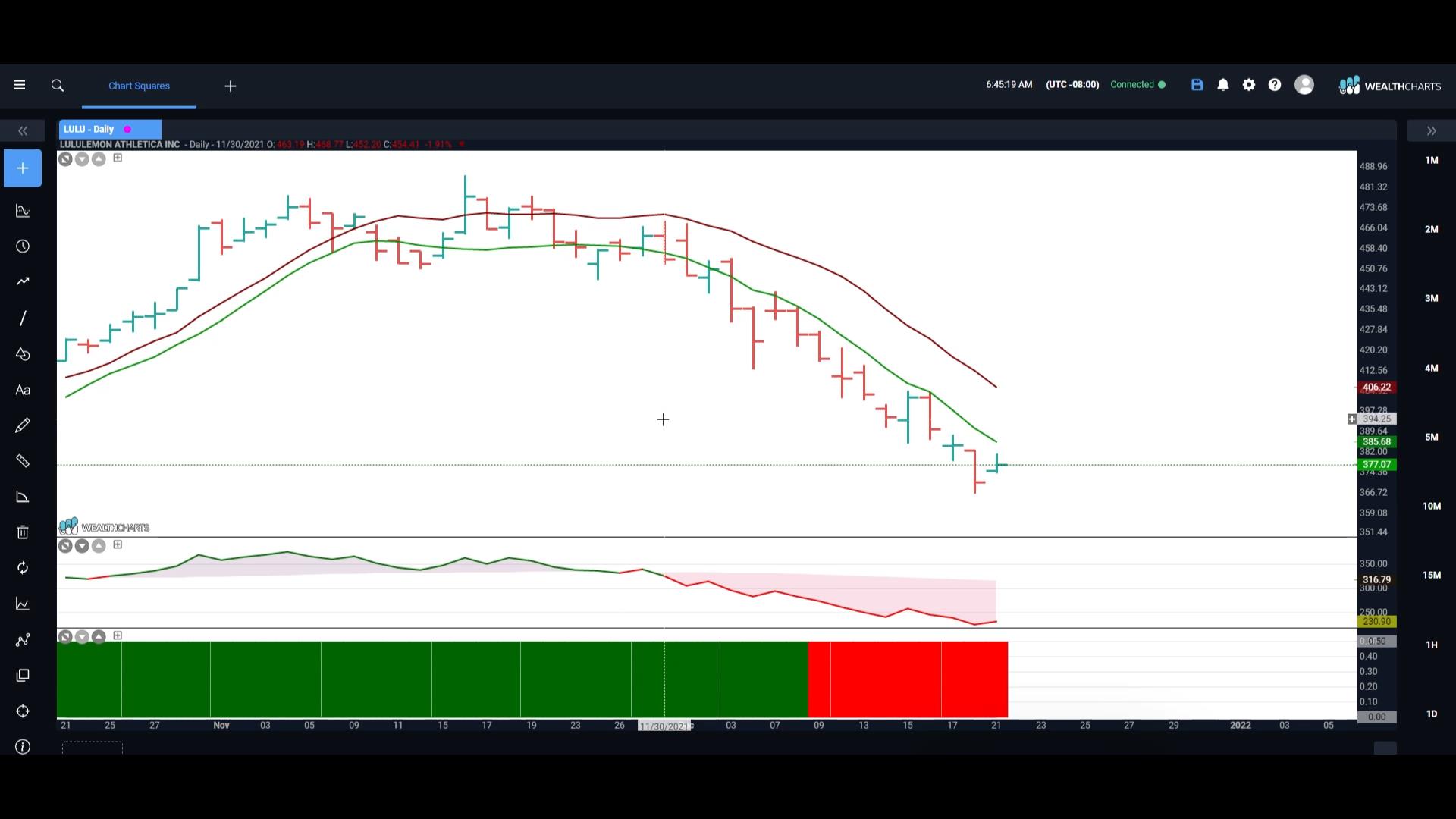Open the clock timeframe tool

(x=23, y=246)
